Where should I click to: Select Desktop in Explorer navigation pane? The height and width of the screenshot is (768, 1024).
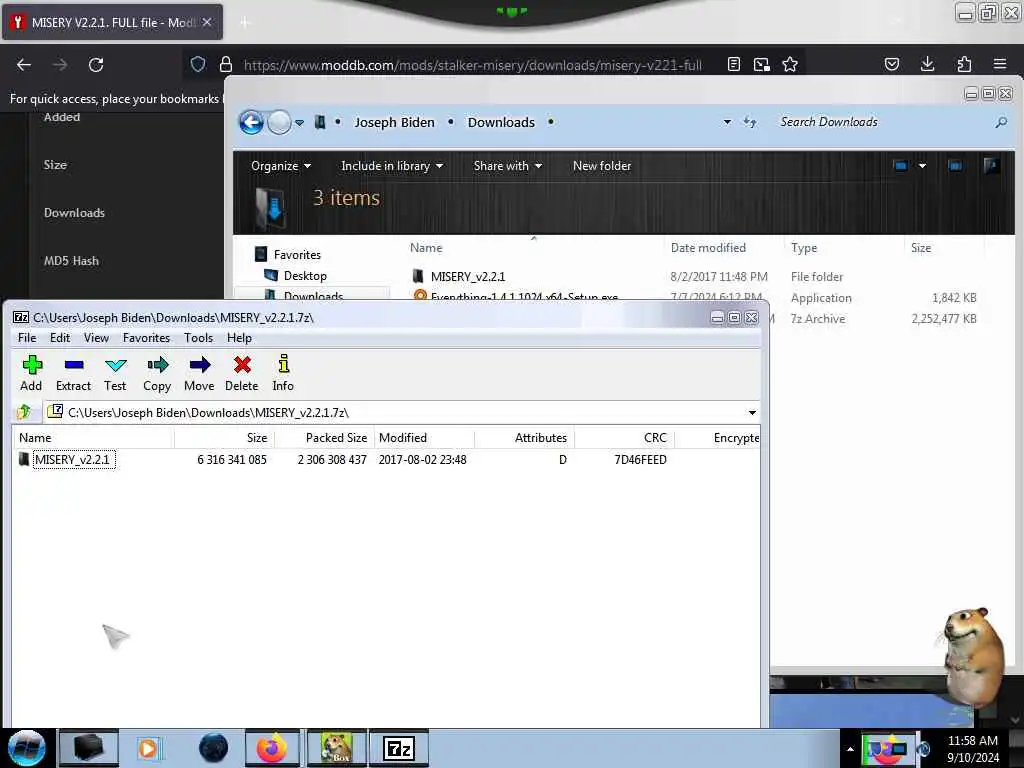click(x=295, y=276)
